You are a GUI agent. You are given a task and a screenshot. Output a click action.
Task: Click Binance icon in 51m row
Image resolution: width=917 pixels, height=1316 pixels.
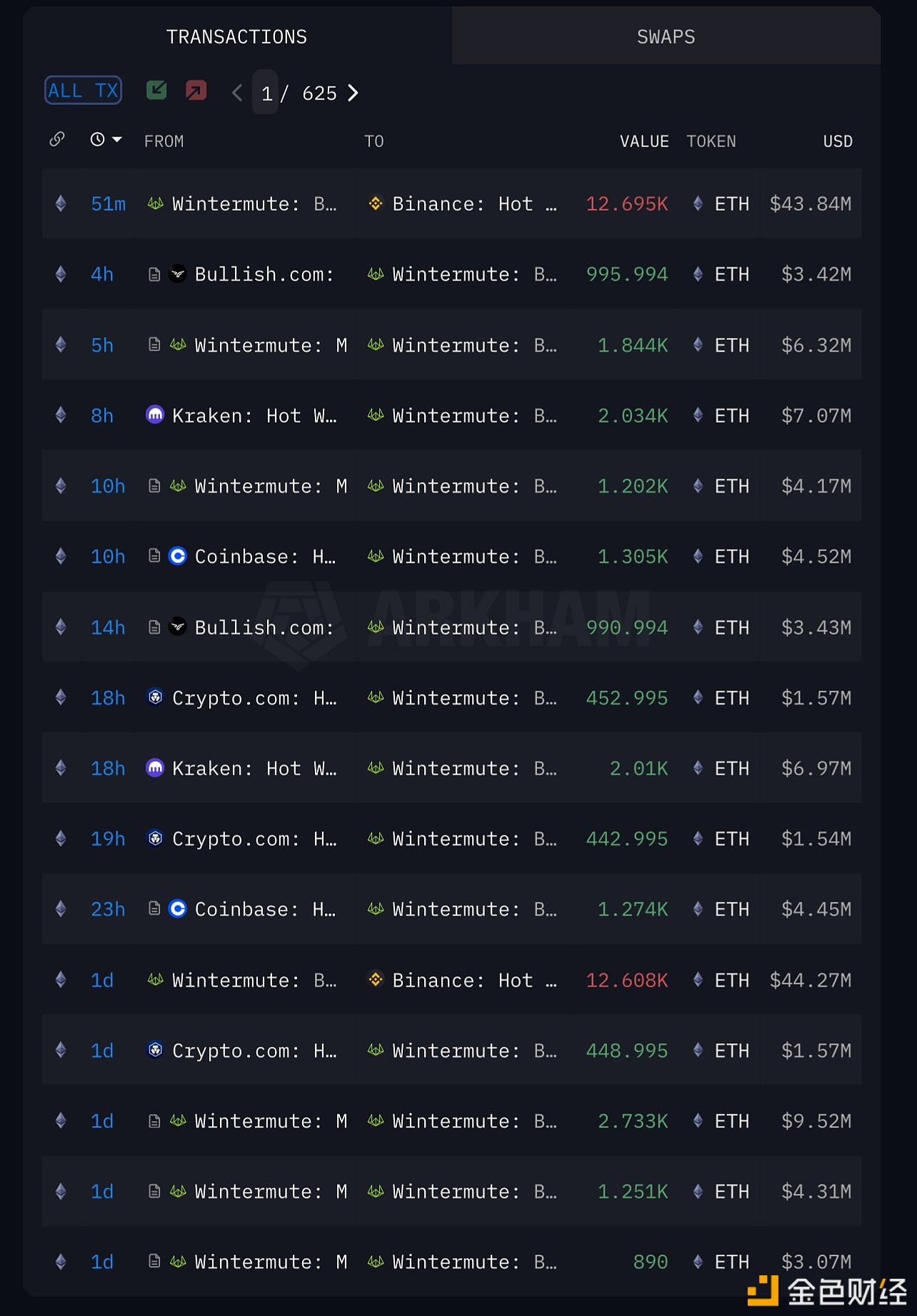[376, 204]
